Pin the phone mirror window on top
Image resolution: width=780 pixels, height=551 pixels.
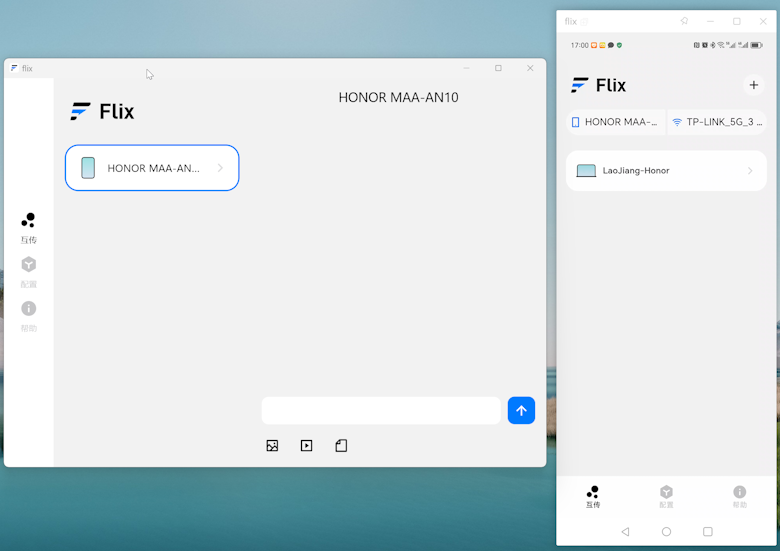pos(684,21)
